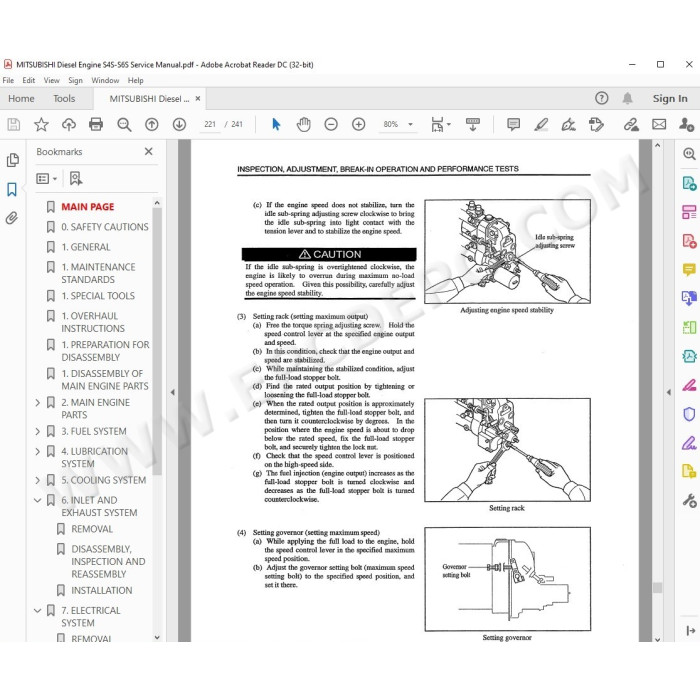This screenshot has width=700, height=700.
Task: Add document to starred files
Action: (41, 124)
